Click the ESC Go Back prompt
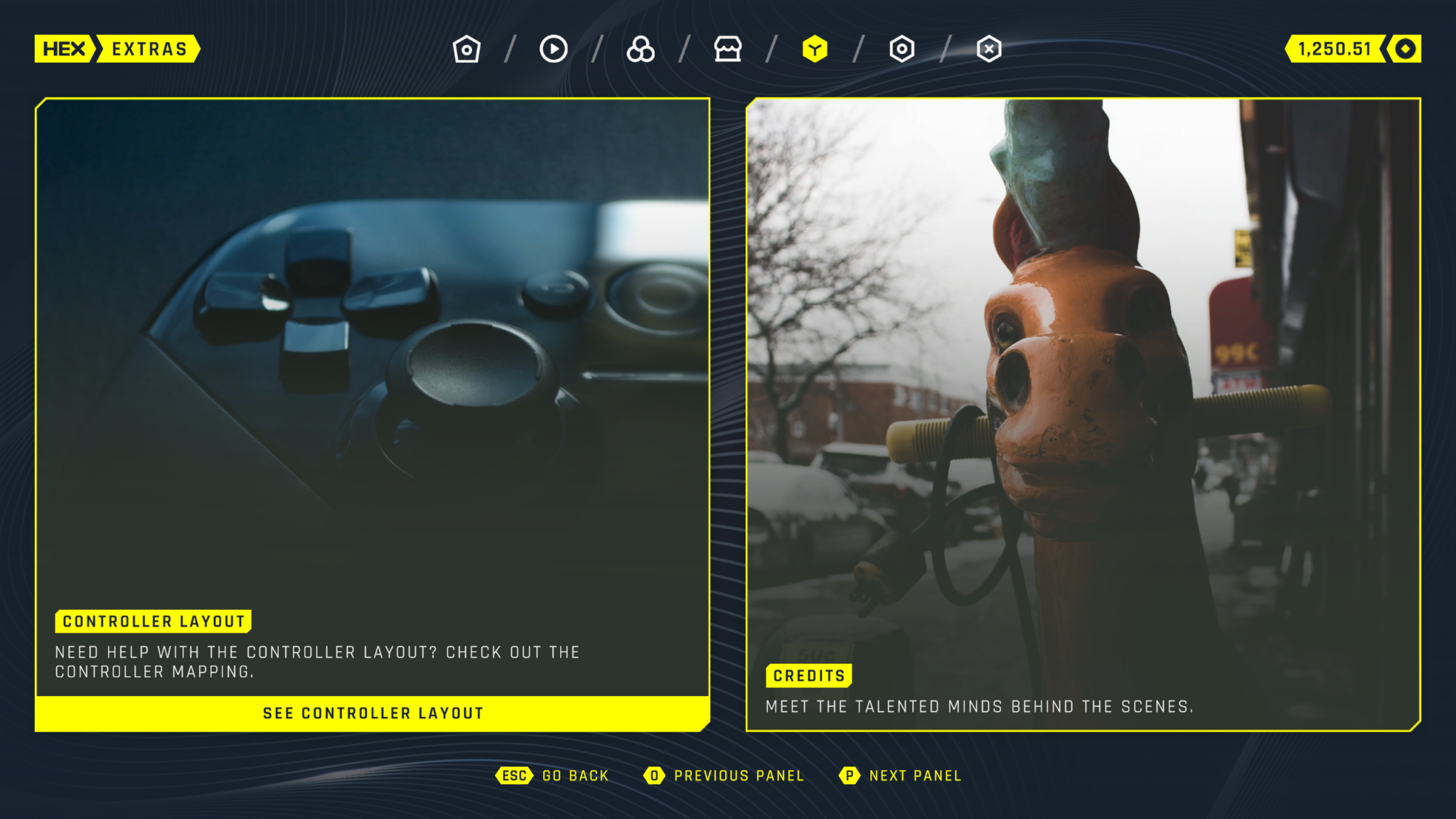The width and height of the screenshot is (1456, 819). 553,776
